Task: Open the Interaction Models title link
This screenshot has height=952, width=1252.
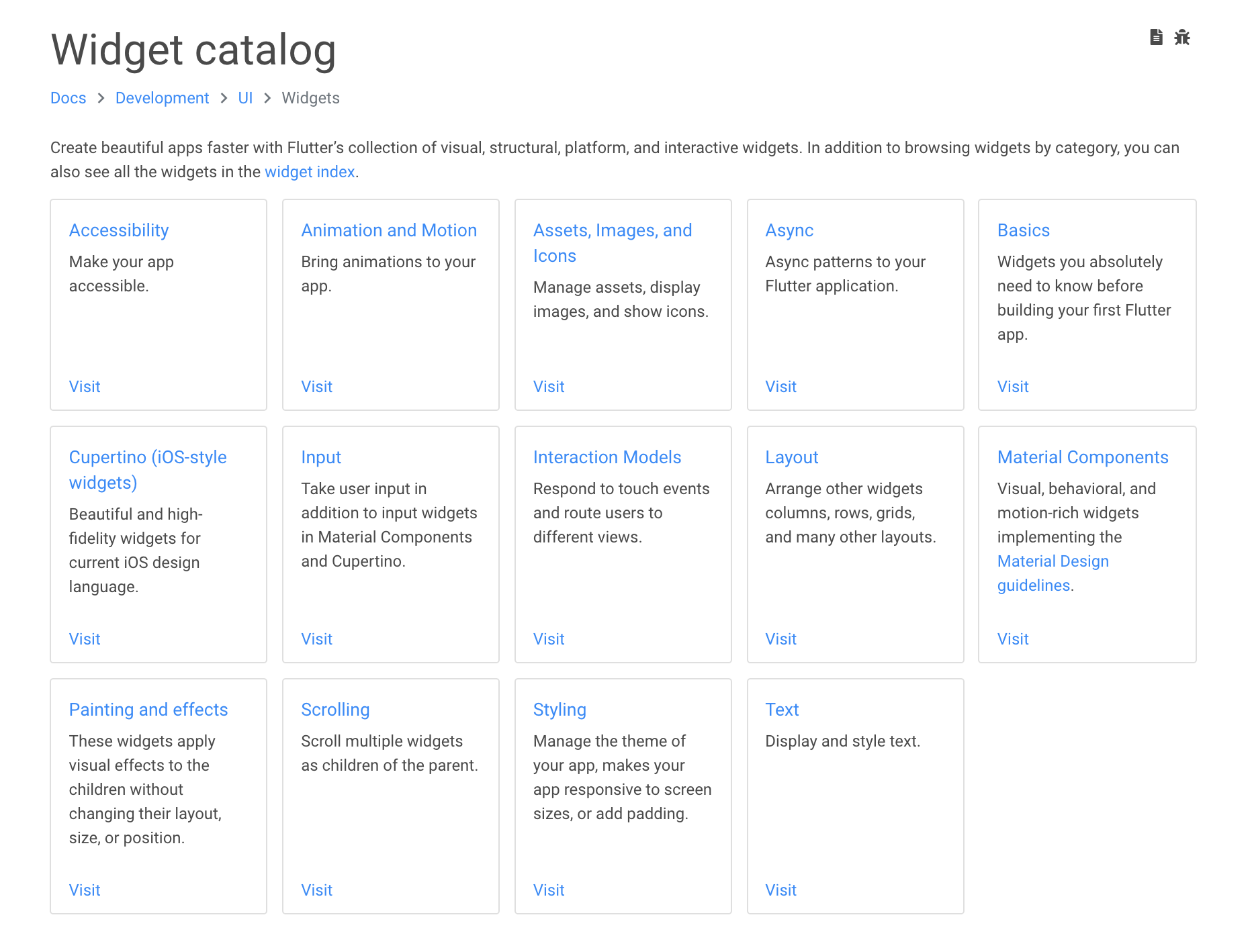Action: click(607, 457)
